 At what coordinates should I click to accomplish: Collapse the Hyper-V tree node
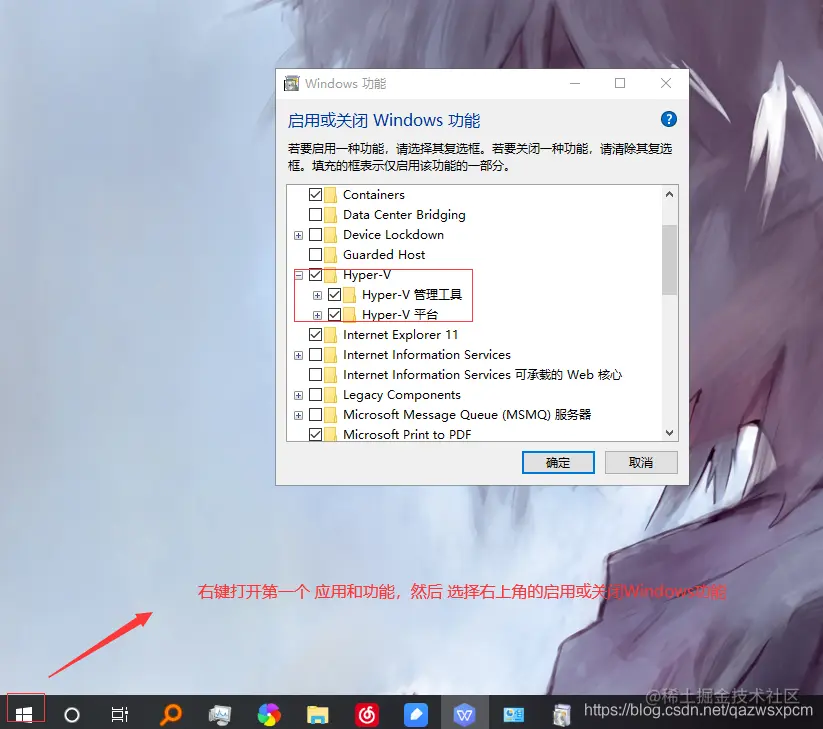click(x=299, y=275)
